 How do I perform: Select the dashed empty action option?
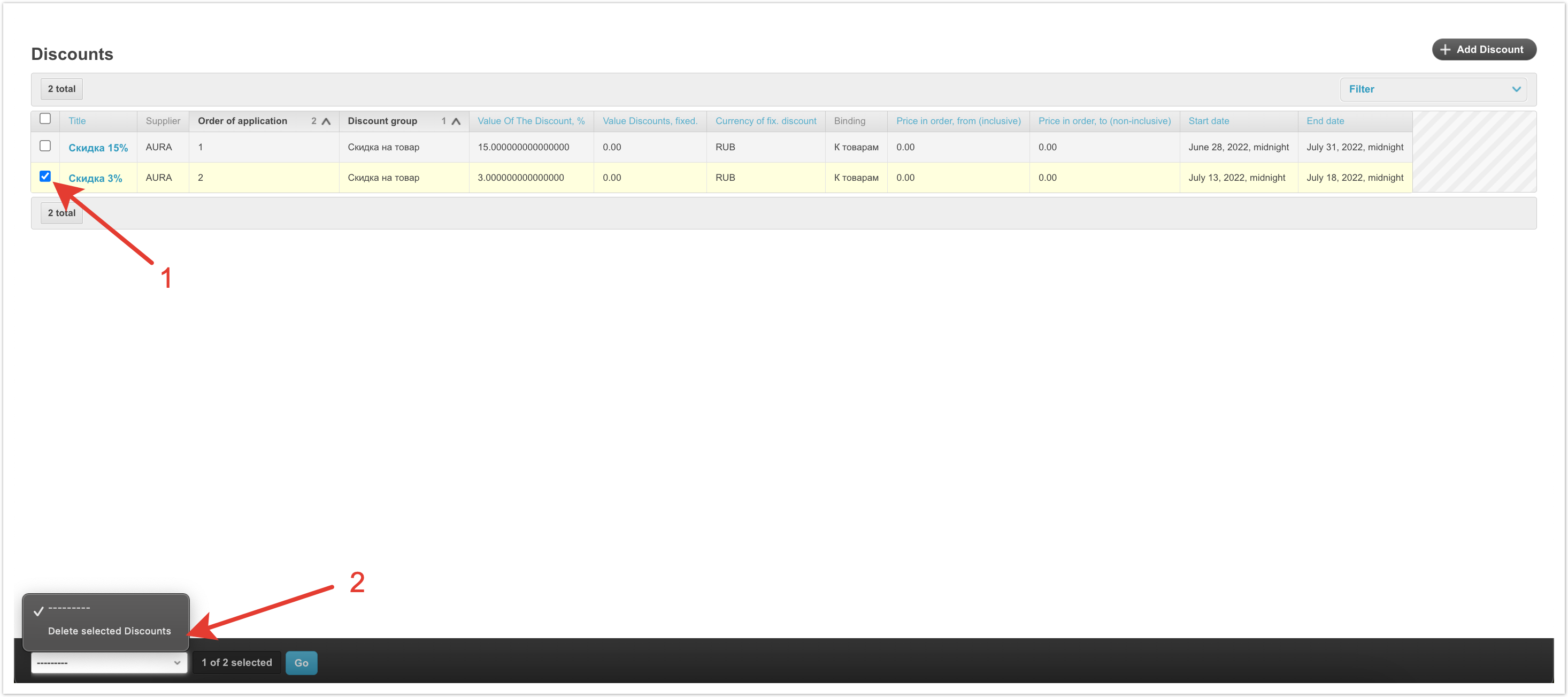(70, 608)
